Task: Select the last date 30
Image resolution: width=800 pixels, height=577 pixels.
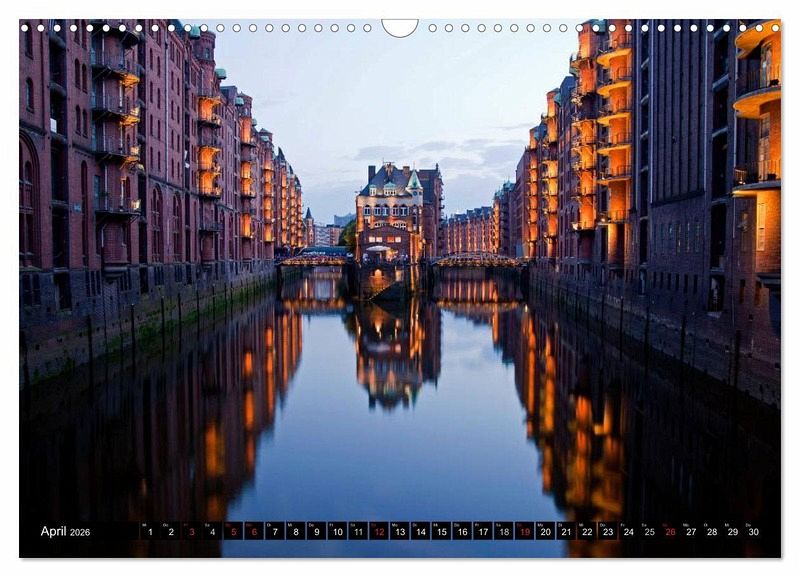Action: (753, 532)
